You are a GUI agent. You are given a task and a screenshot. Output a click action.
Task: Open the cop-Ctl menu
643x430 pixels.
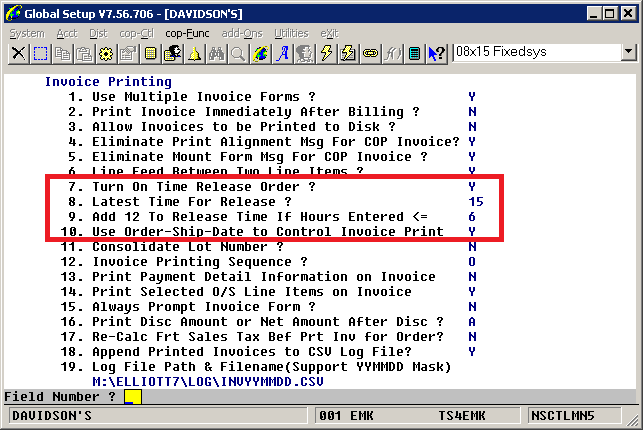(x=137, y=33)
